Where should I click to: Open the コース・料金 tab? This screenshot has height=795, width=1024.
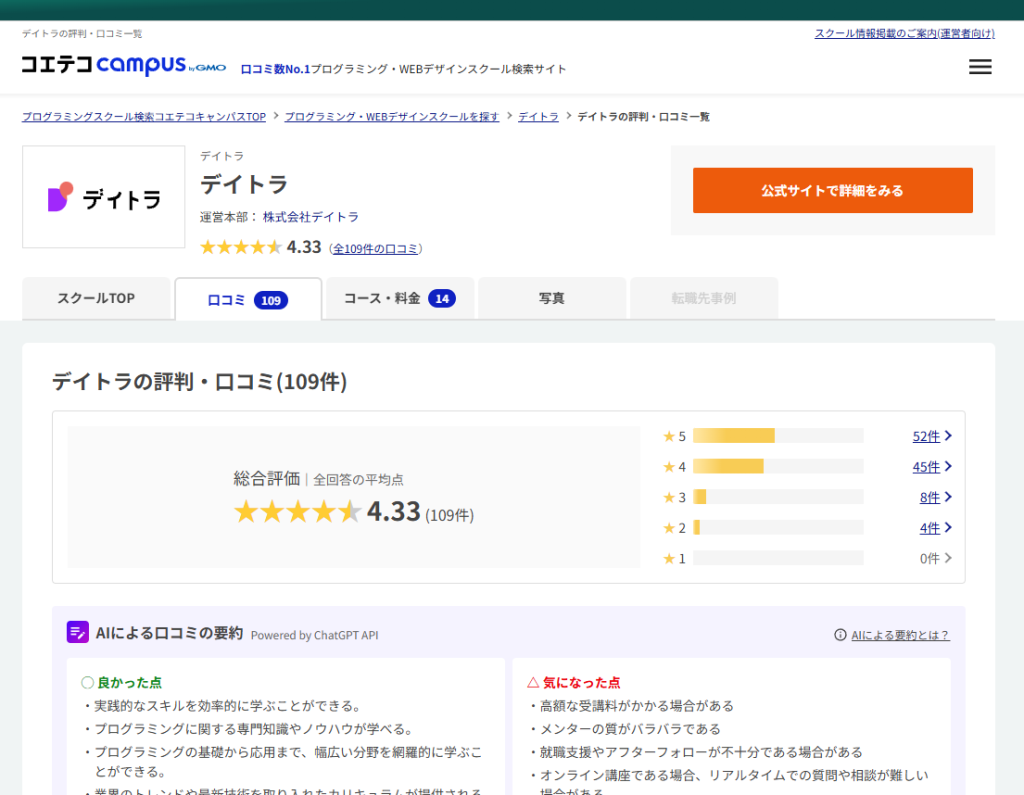[x=399, y=298]
